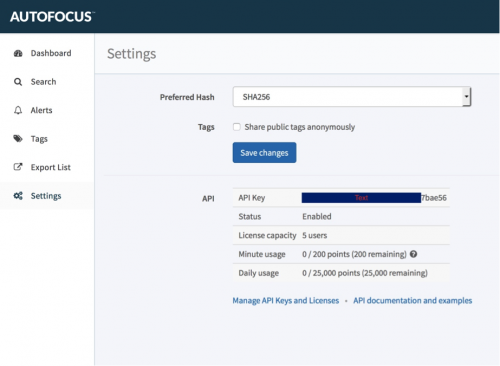This screenshot has height=366, width=500.
Task: Click the Minute usage row label
Action: [262, 254]
